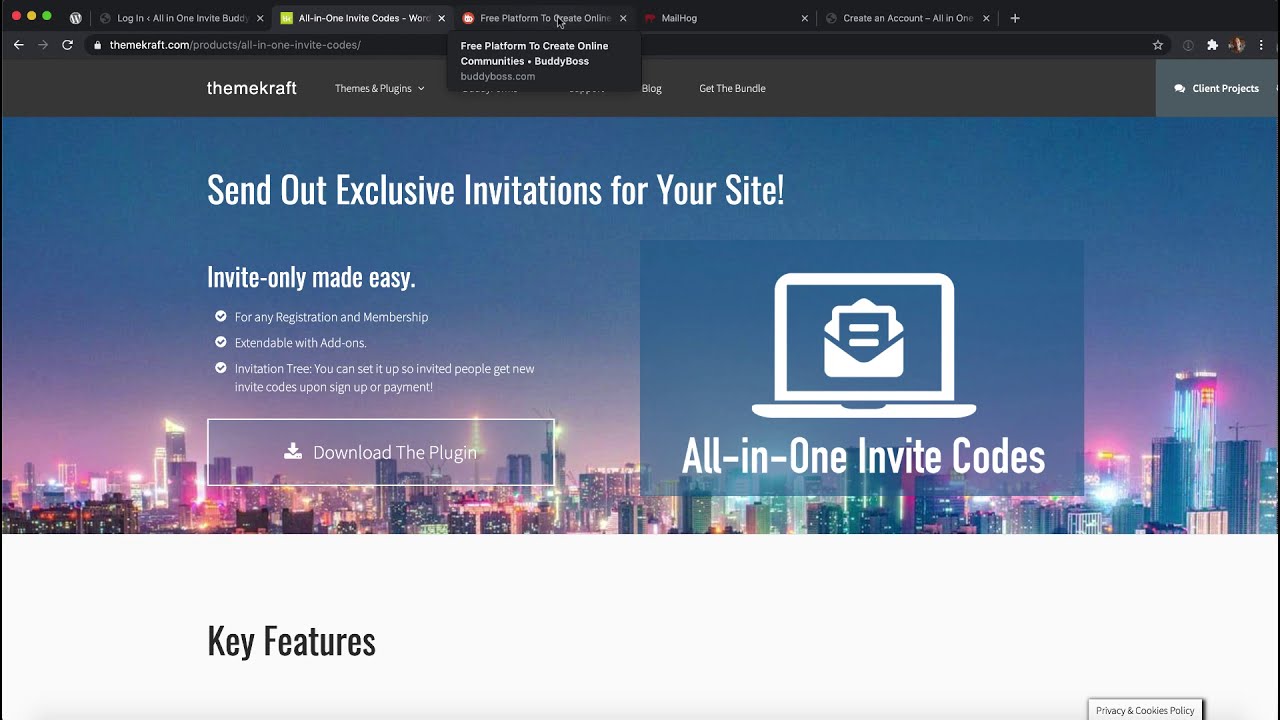Close the Log In All in One Invite tab
This screenshot has width=1280, height=720.
[x=260, y=18]
